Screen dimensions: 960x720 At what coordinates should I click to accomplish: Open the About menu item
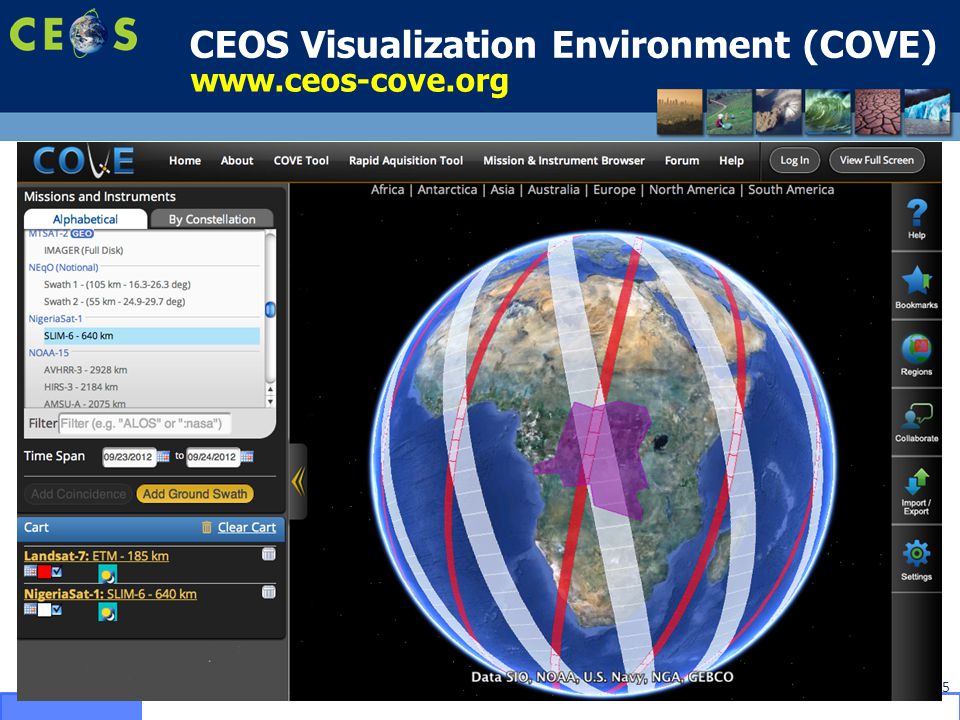pyautogui.click(x=237, y=160)
